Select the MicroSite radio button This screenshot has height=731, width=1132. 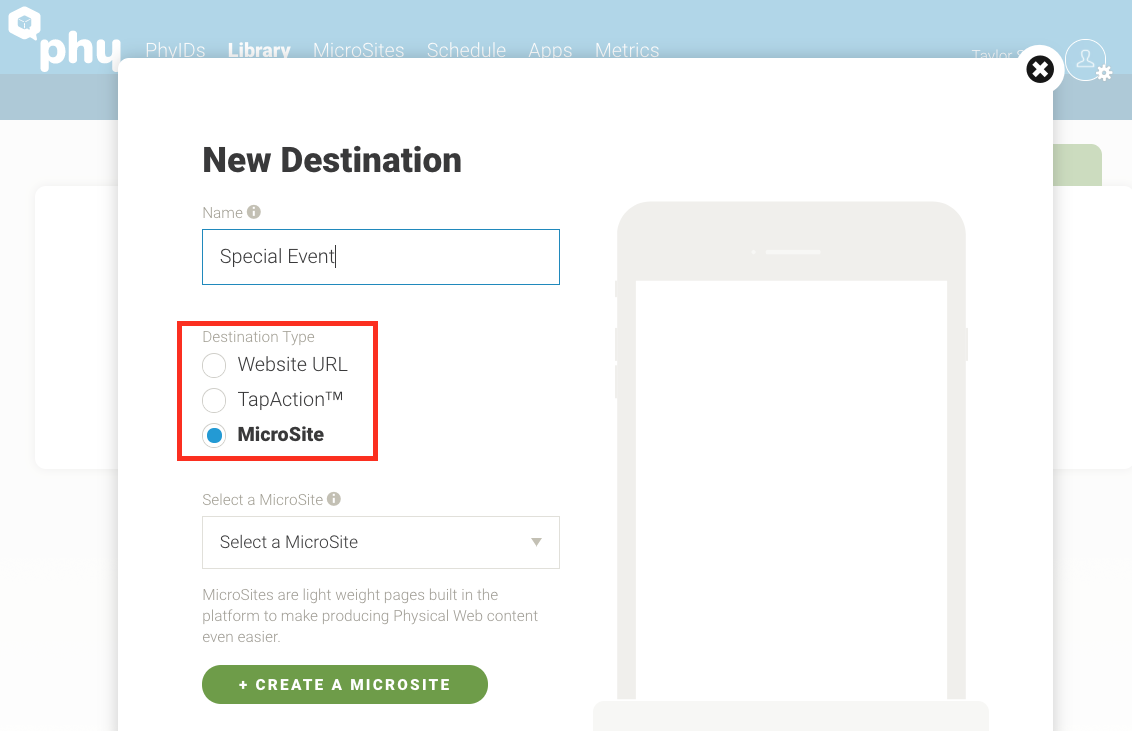214,435
